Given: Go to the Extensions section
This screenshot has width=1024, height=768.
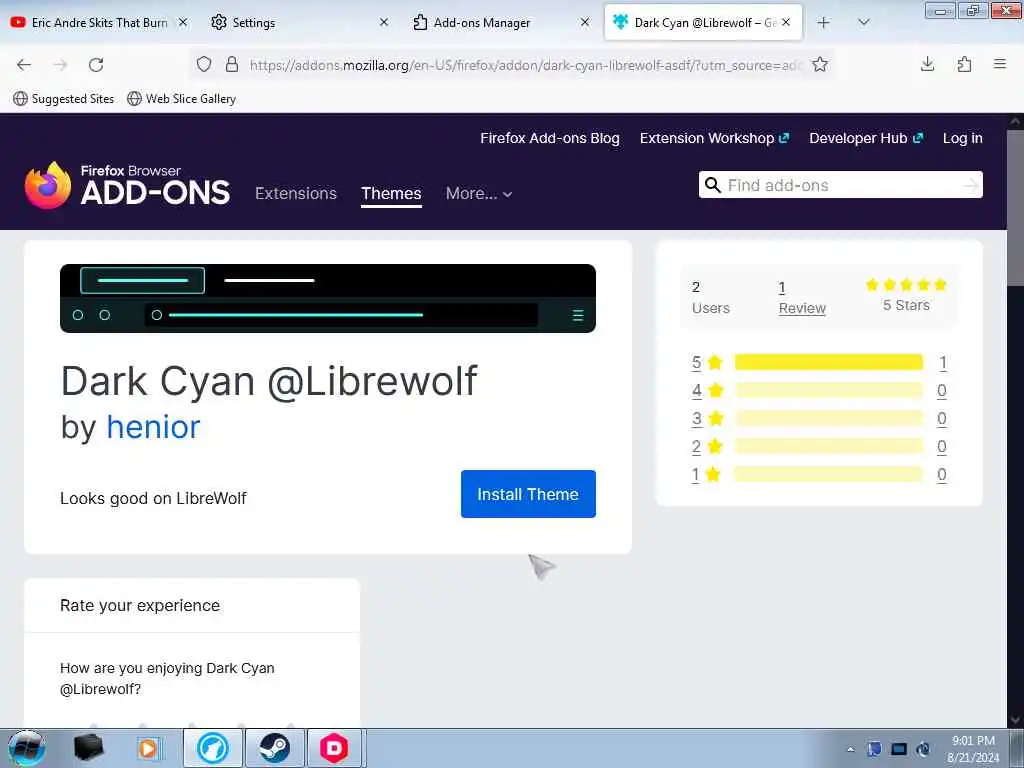Looking at the screenshot, I should [x=296, y=193].
